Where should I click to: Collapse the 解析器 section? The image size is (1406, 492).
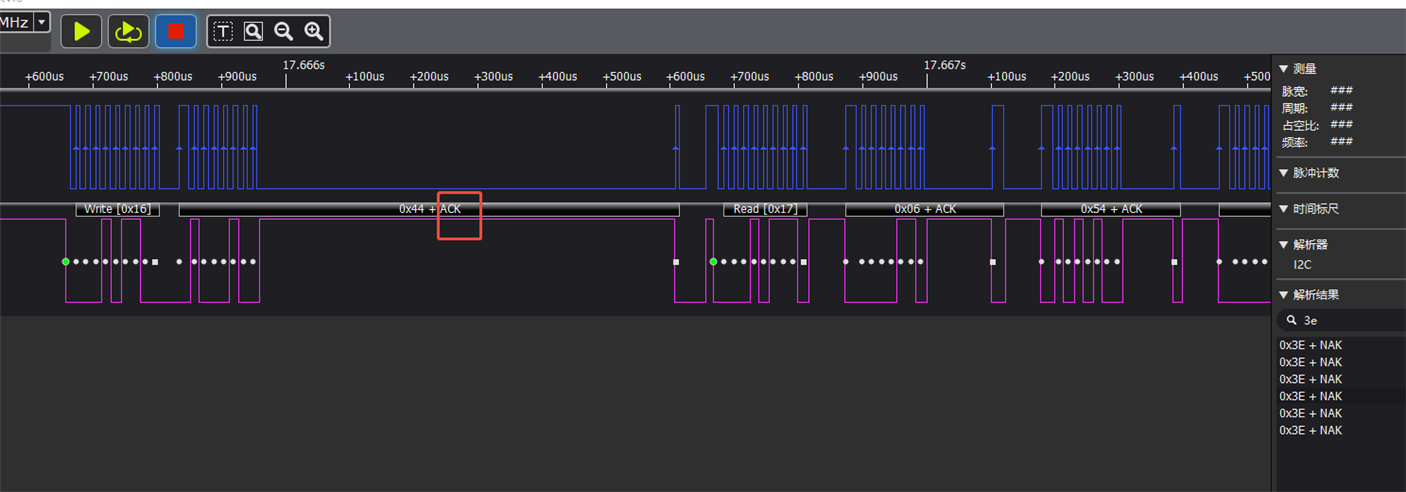point(1284,244)
